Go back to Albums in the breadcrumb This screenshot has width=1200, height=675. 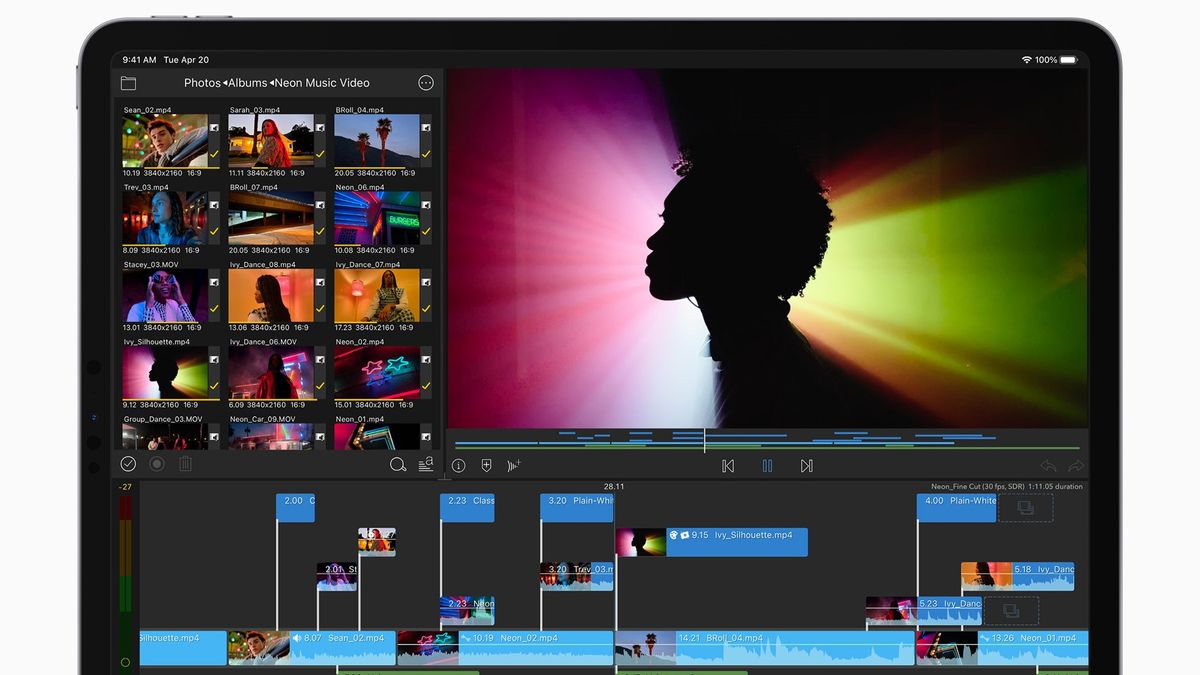(247, 83)
